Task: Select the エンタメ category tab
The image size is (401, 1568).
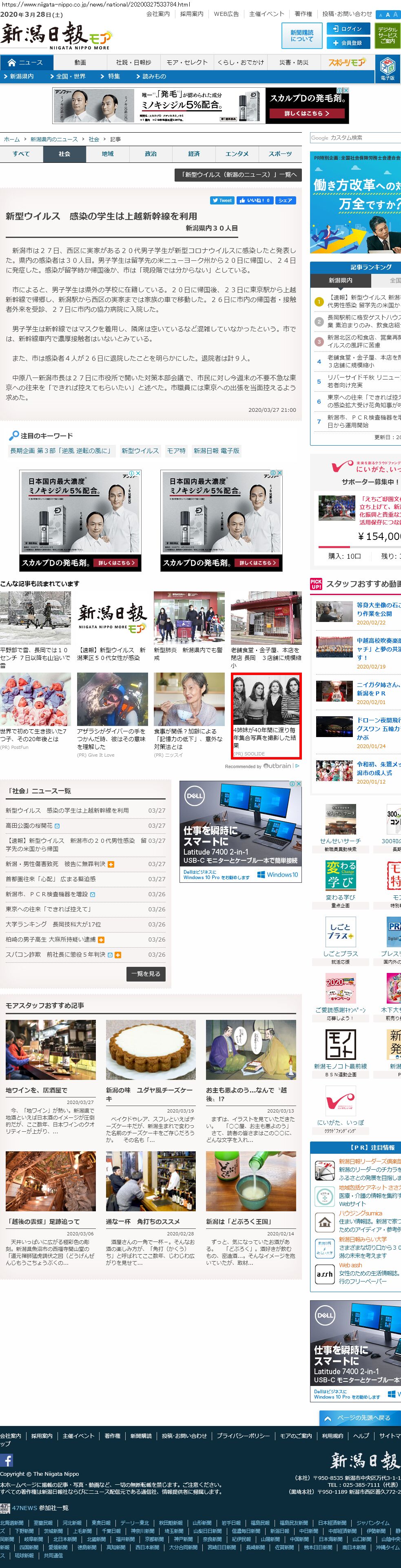Action: pos(237,154)
